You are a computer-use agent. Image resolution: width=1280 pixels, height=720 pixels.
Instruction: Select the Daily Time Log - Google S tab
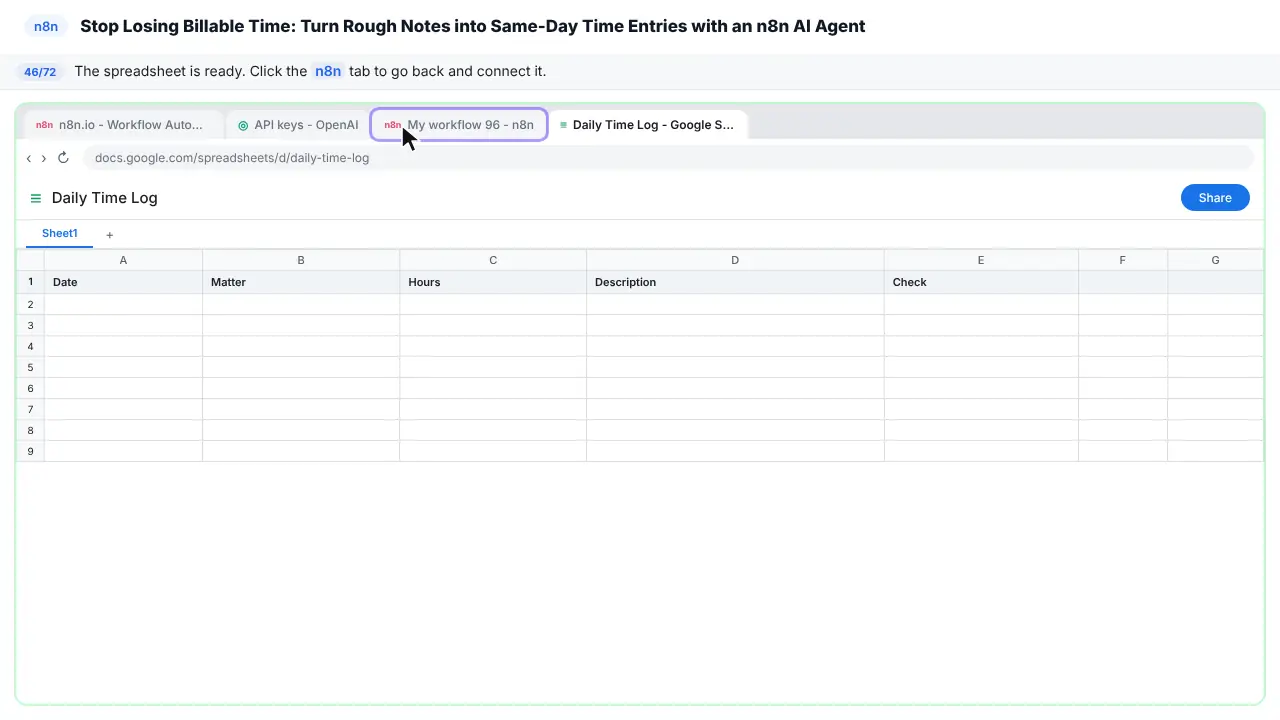click(648, 125)
